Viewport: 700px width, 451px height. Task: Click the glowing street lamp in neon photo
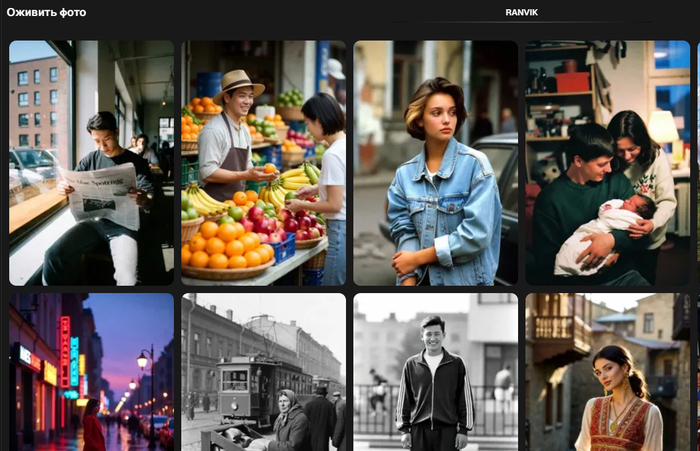pos(142,360)
